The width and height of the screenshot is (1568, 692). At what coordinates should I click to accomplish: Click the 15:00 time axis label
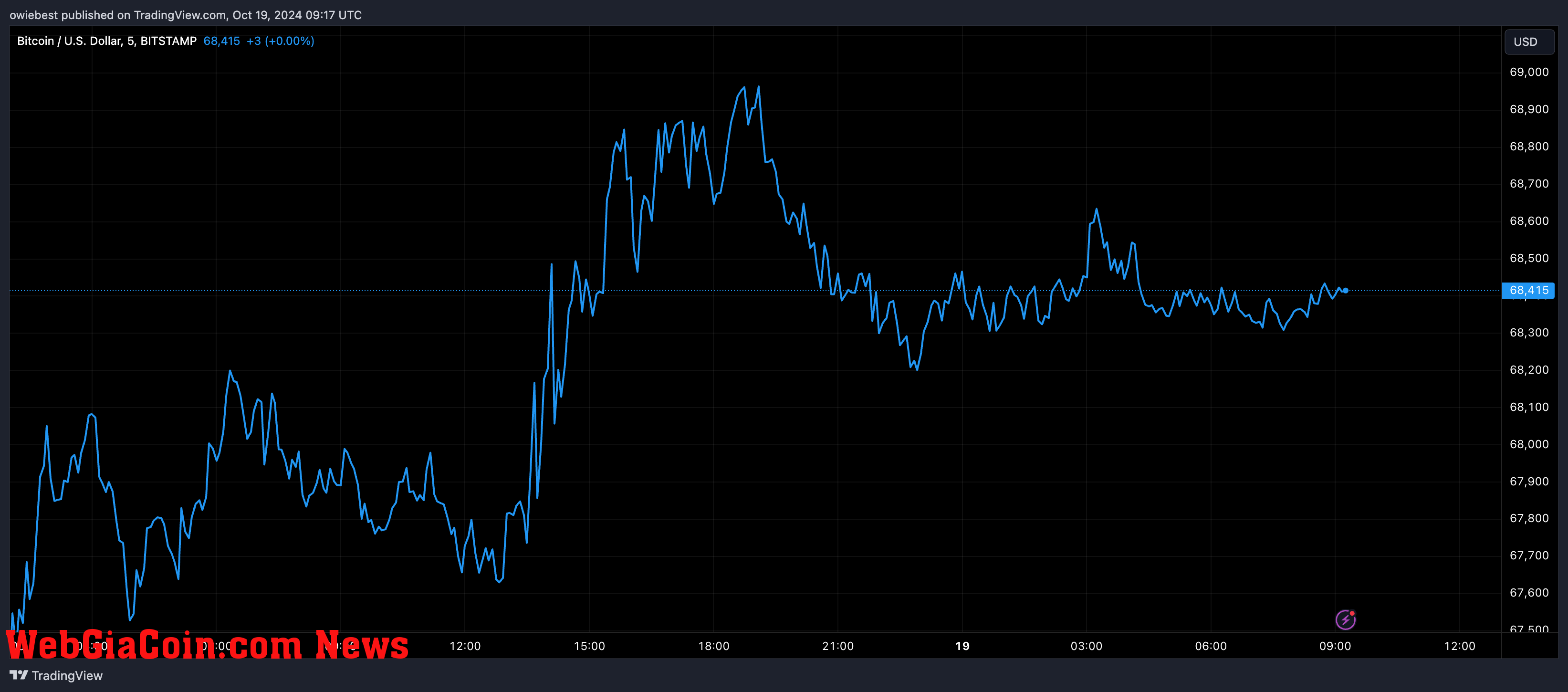click(589, 646)
